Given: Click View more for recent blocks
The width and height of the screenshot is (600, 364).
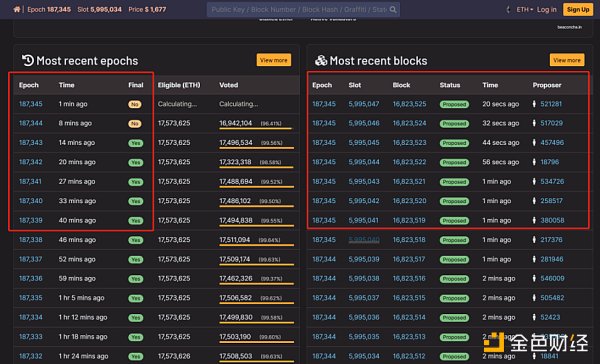Looking at the screenshot, I should (x=567, y=60).
